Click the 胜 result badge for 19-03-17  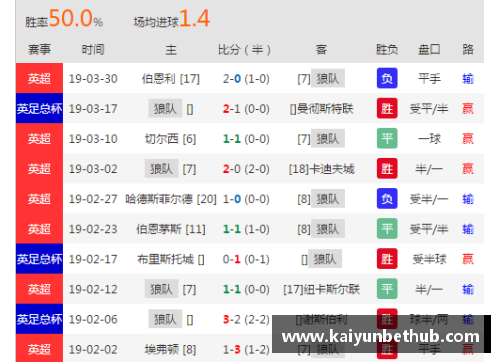tap(387, 108)
